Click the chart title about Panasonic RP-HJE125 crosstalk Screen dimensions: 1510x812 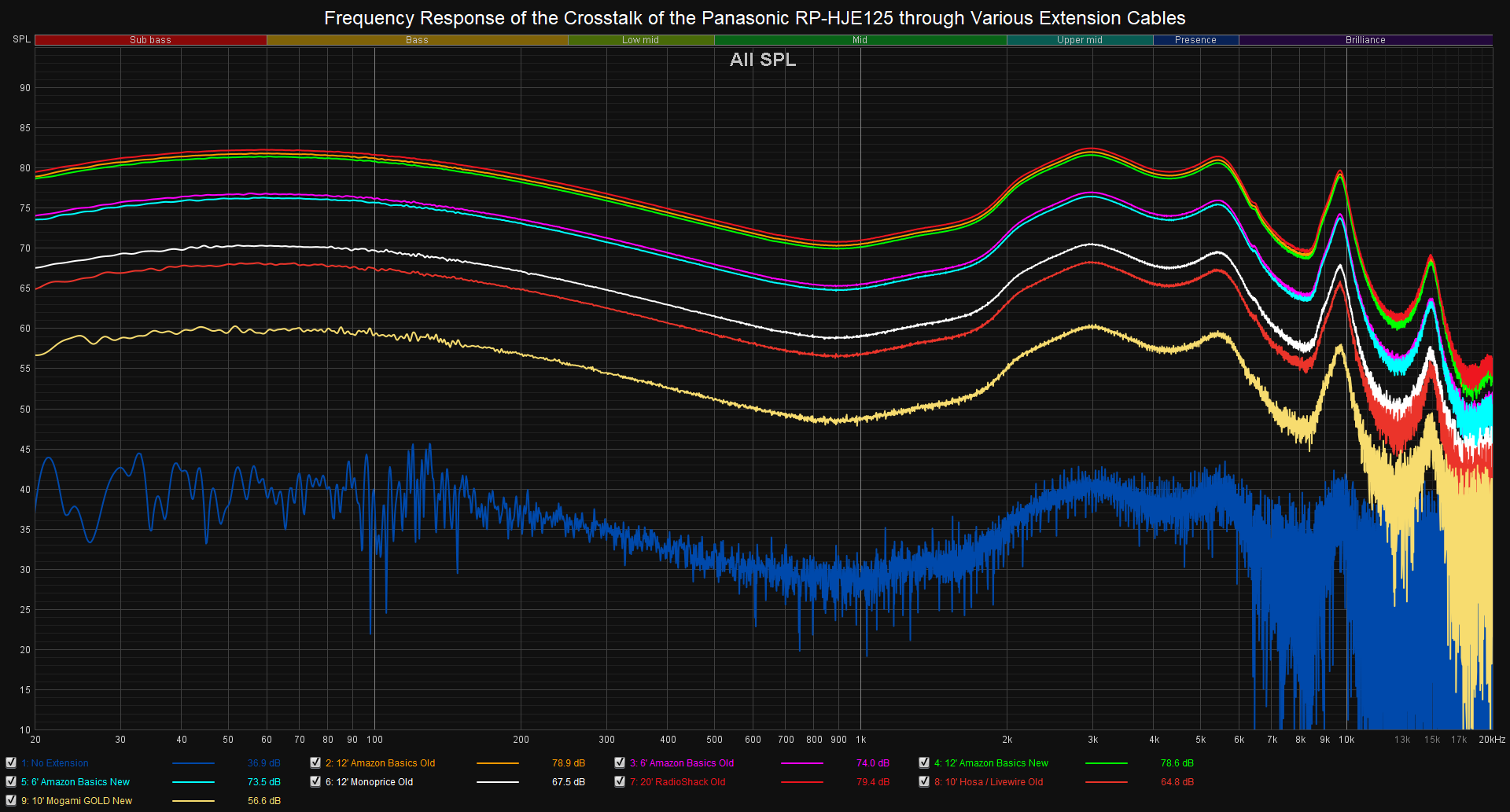coord(754,18)
